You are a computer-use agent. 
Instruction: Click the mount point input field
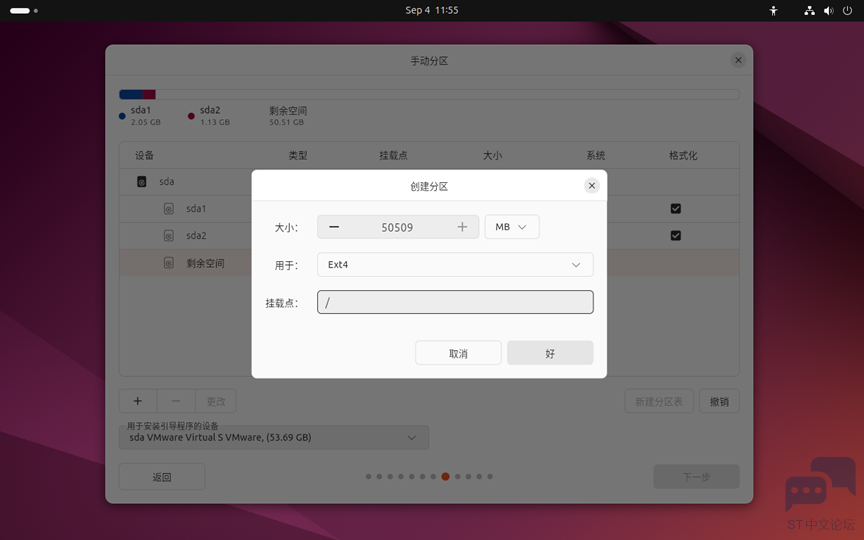tap(455, 302)
